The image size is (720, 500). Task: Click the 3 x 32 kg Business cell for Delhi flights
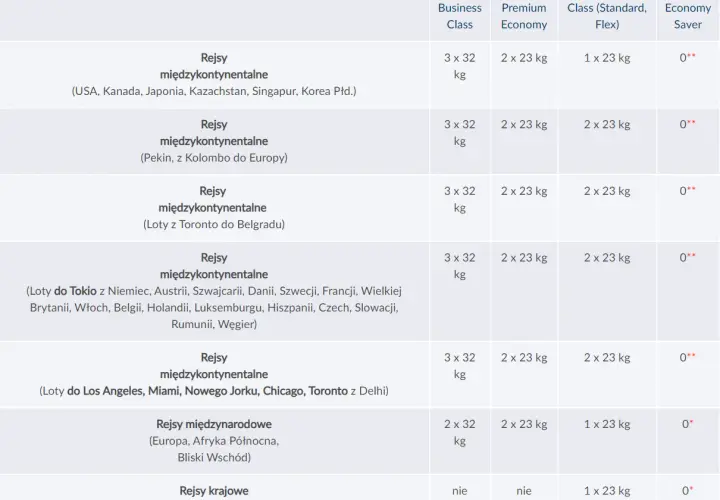pyautogui.click(x=460, y=366)
